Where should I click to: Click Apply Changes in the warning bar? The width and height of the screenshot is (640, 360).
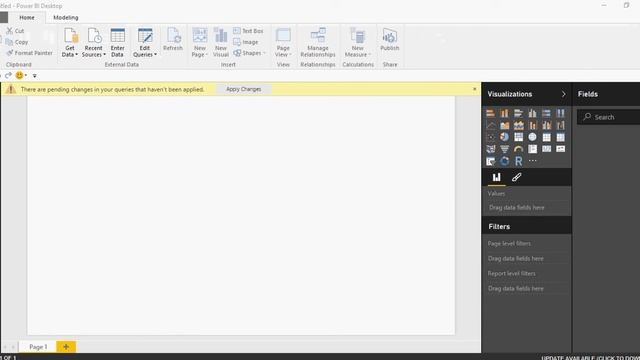(x=243, y=89)
